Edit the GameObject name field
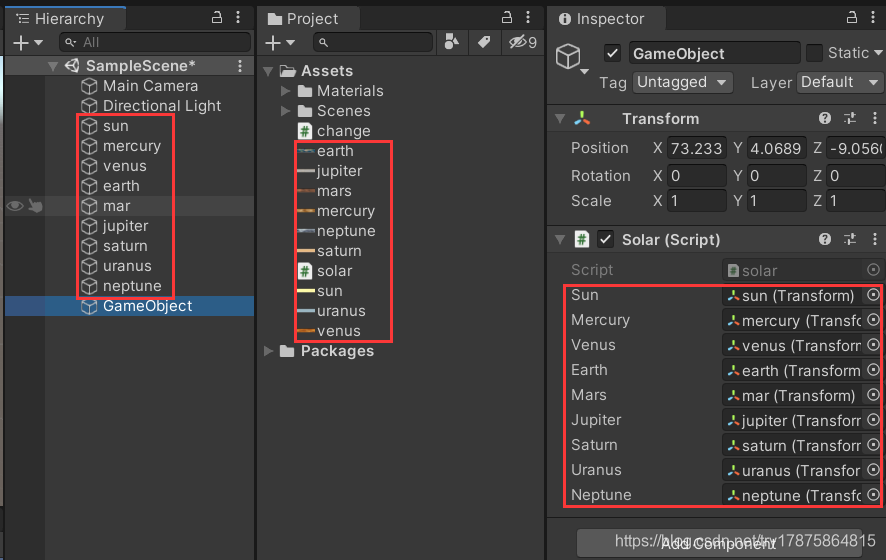This screenshot has width=886, height=560. 714,53
